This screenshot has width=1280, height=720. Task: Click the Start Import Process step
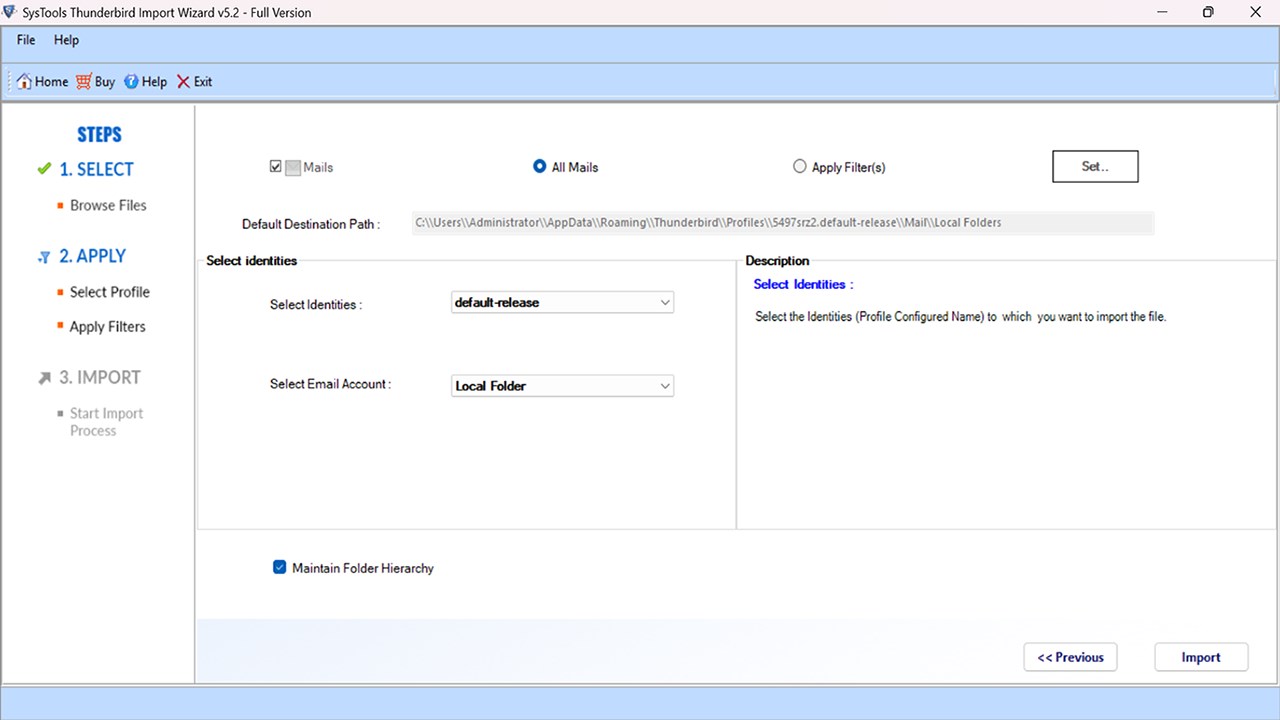(x=106, y=422)
